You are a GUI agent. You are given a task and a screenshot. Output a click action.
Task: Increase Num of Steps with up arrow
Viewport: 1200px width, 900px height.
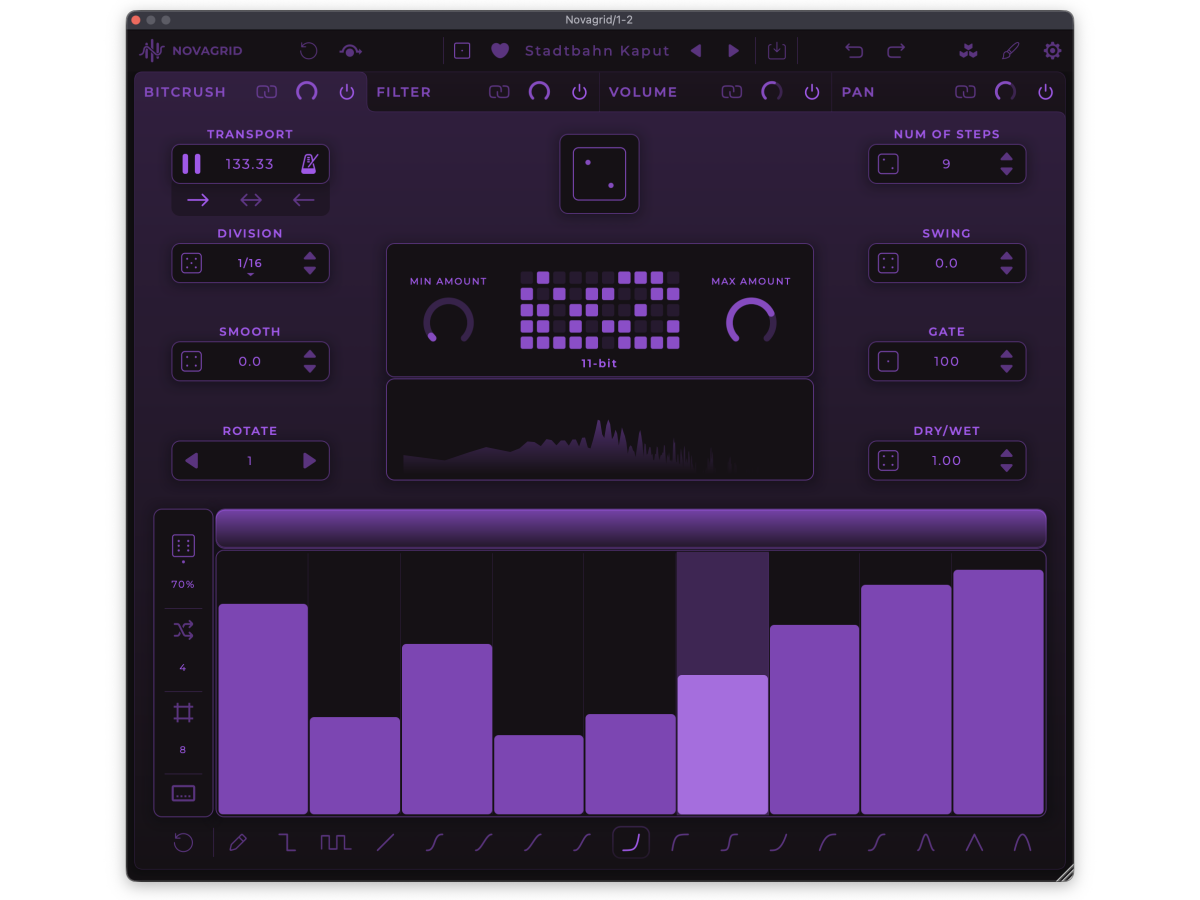coord(1007,157)
